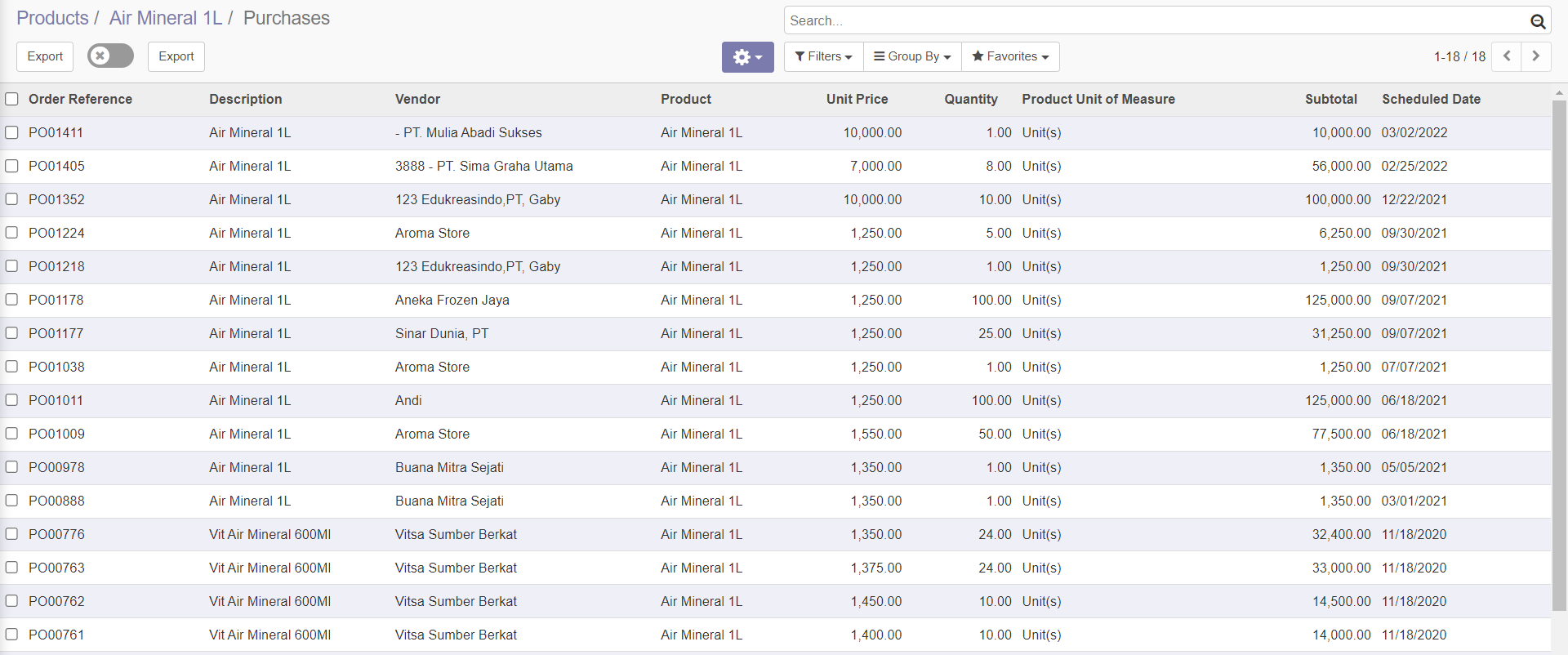Open order PO01038 row
The width and height of the screenshot is (1568, 655).
pyautogui.click(x=776, y=367)
